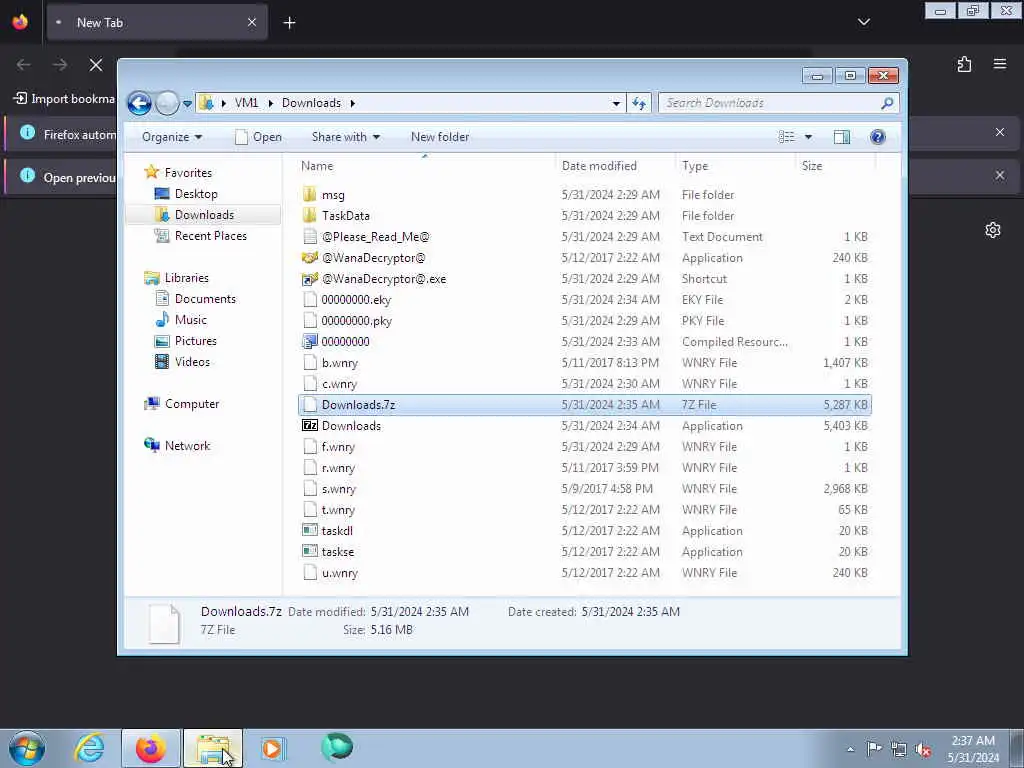Select Computer in the navigation pane
Screen dimensions: 1024x768
[182, 404]
